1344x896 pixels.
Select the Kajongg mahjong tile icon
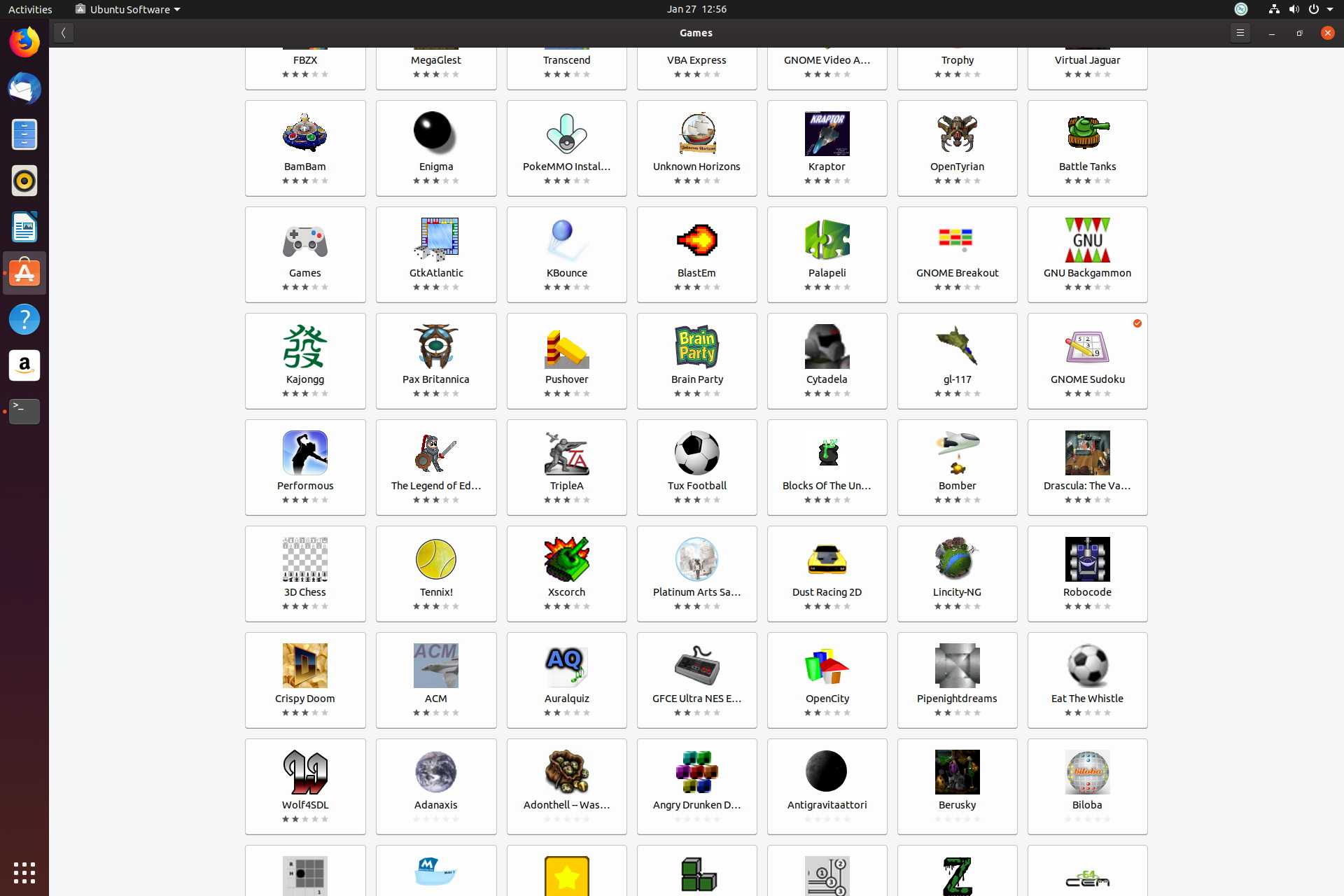click(304, 346)
